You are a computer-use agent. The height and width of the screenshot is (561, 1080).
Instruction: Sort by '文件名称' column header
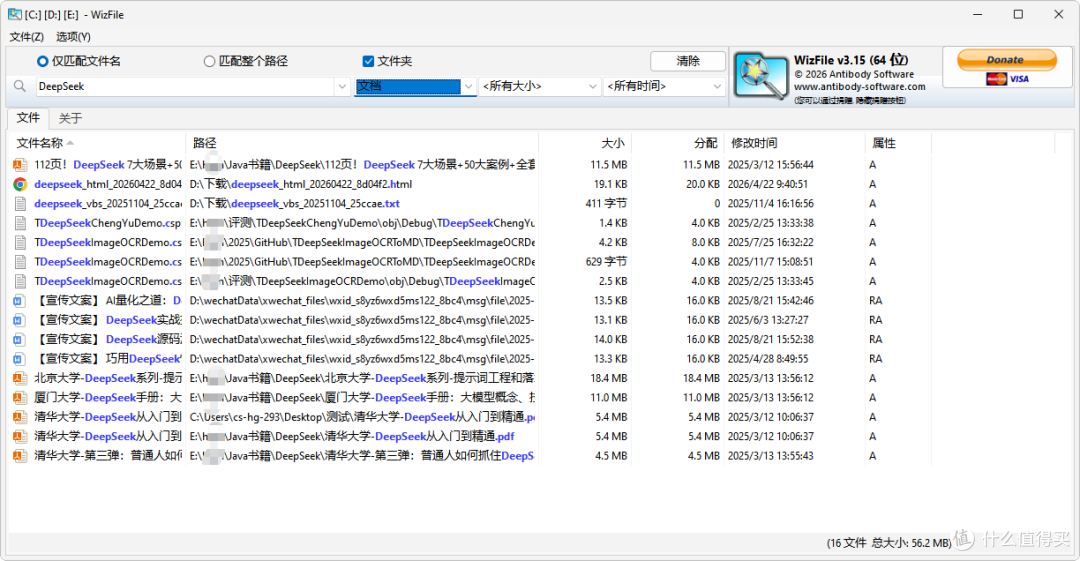click(x=97, y=143)
